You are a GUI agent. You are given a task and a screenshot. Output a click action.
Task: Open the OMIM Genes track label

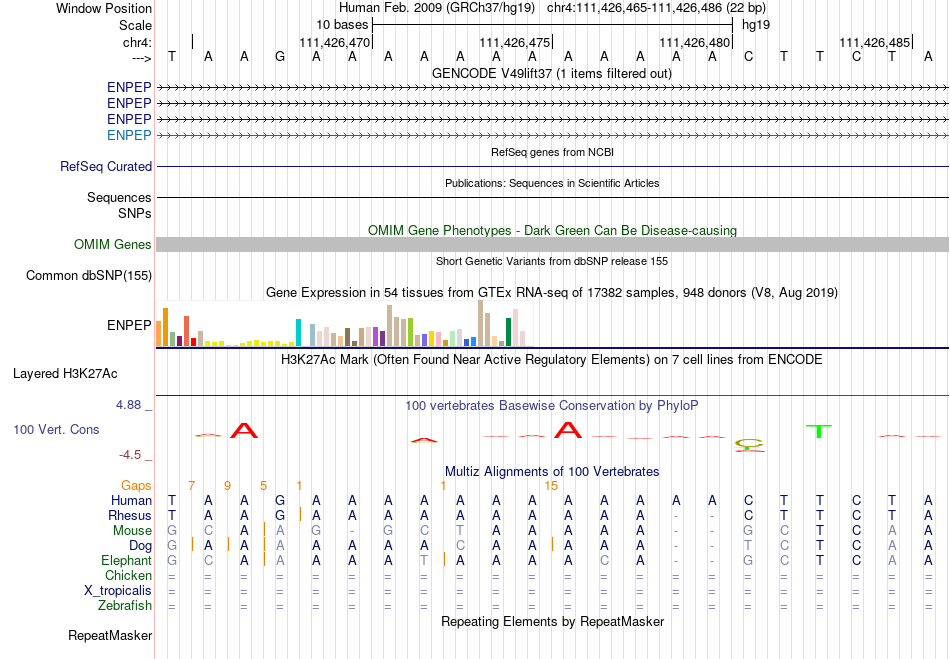113,244
